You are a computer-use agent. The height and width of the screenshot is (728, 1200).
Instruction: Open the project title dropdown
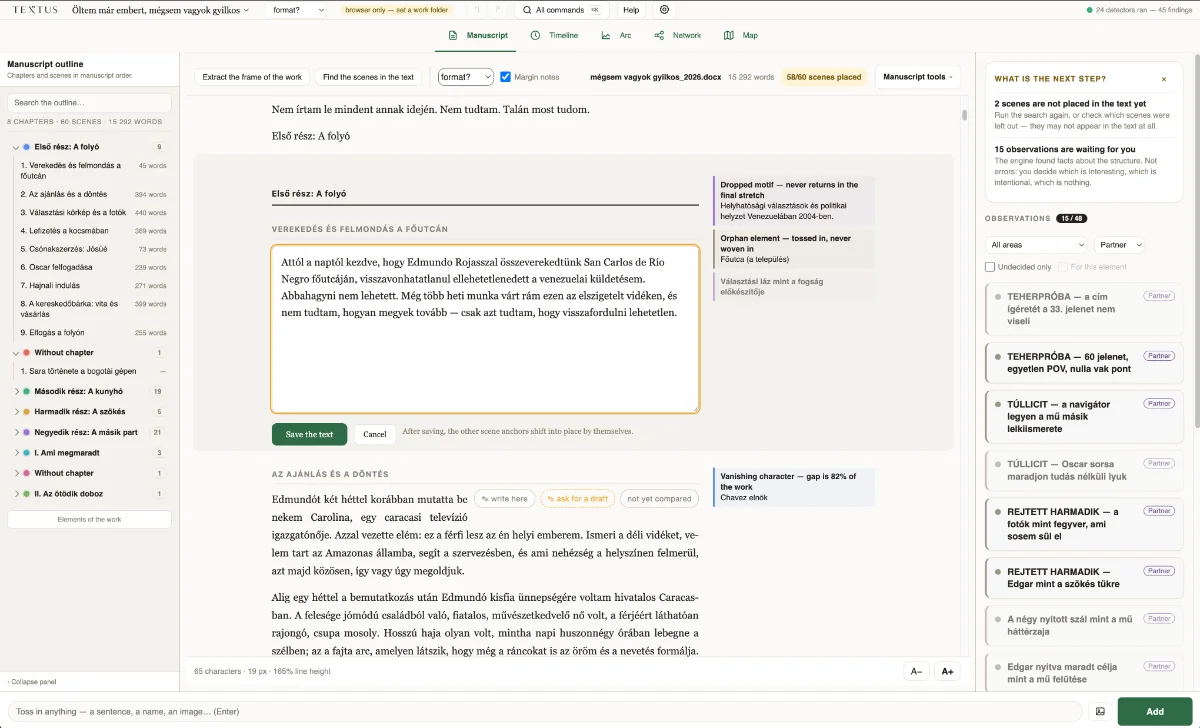point(161,10)
